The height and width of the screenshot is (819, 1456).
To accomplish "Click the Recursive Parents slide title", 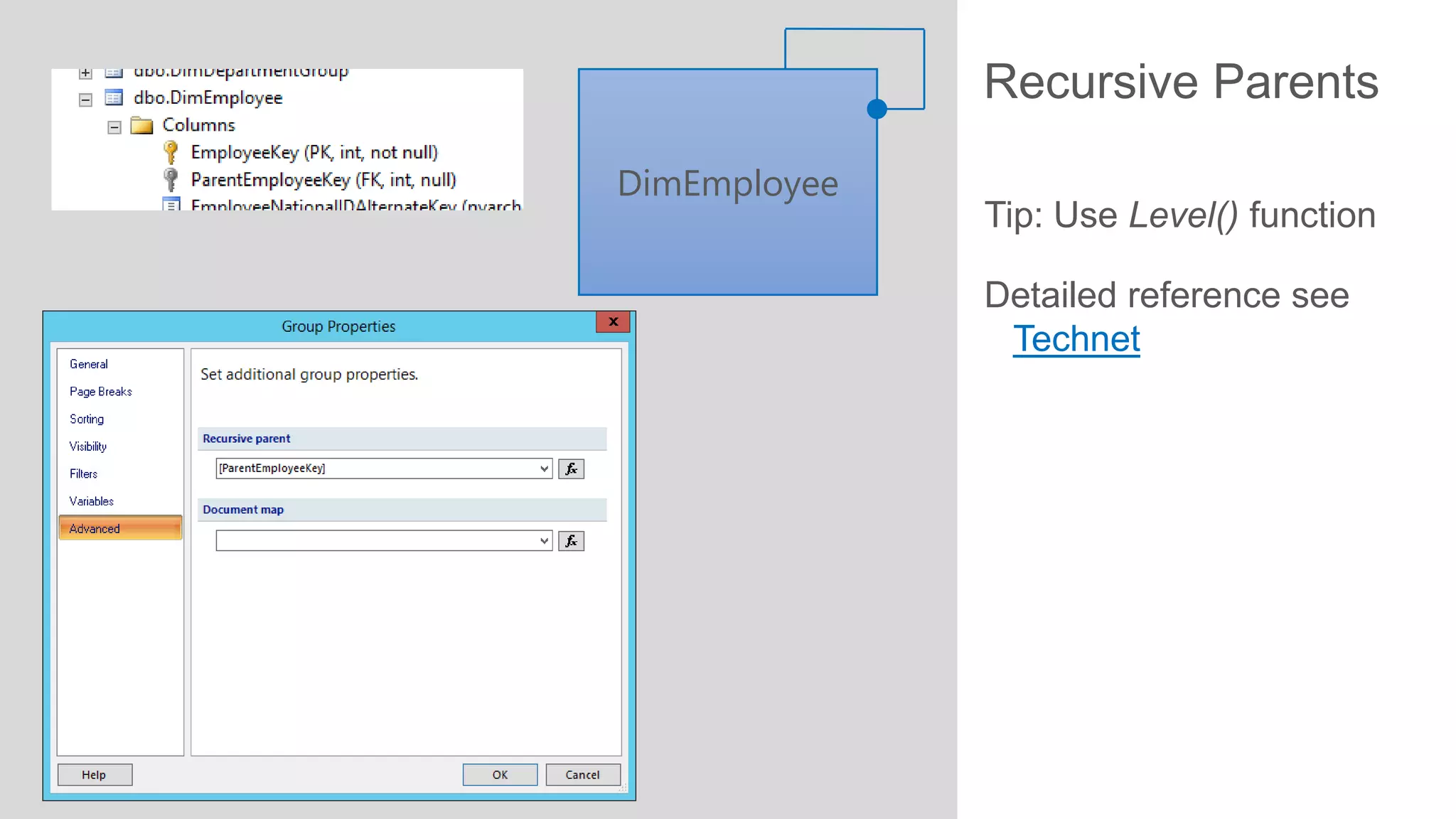I will (x=1181, y=82).
